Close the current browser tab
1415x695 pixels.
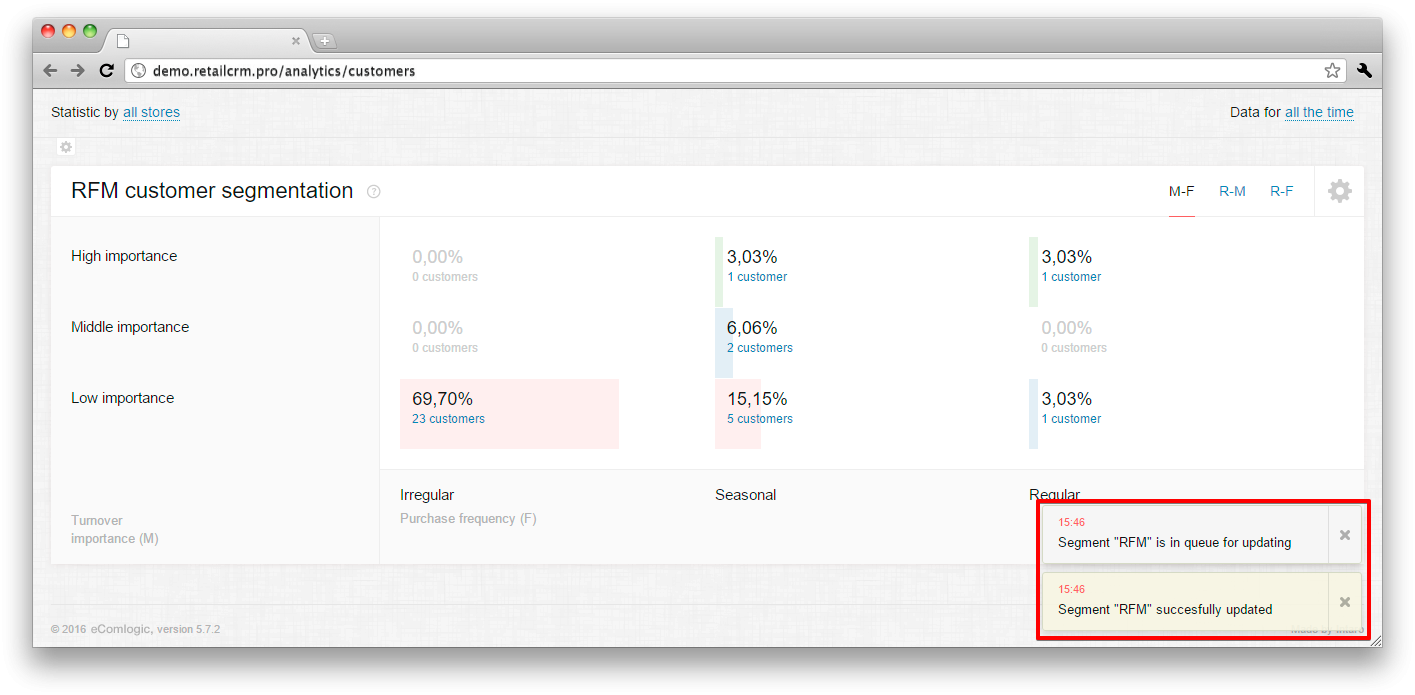point(296,41)
